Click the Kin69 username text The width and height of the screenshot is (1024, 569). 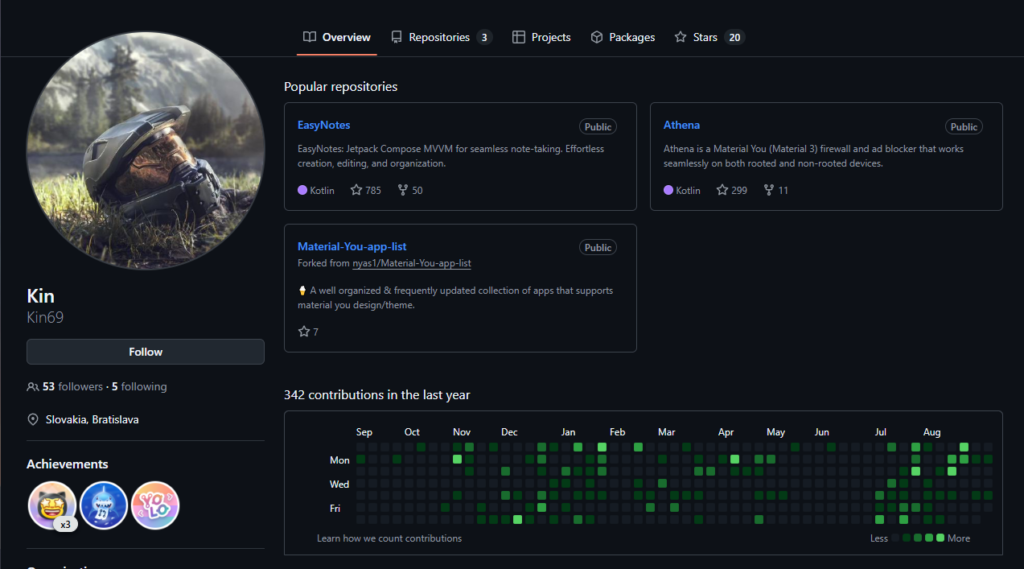[45, 317]
